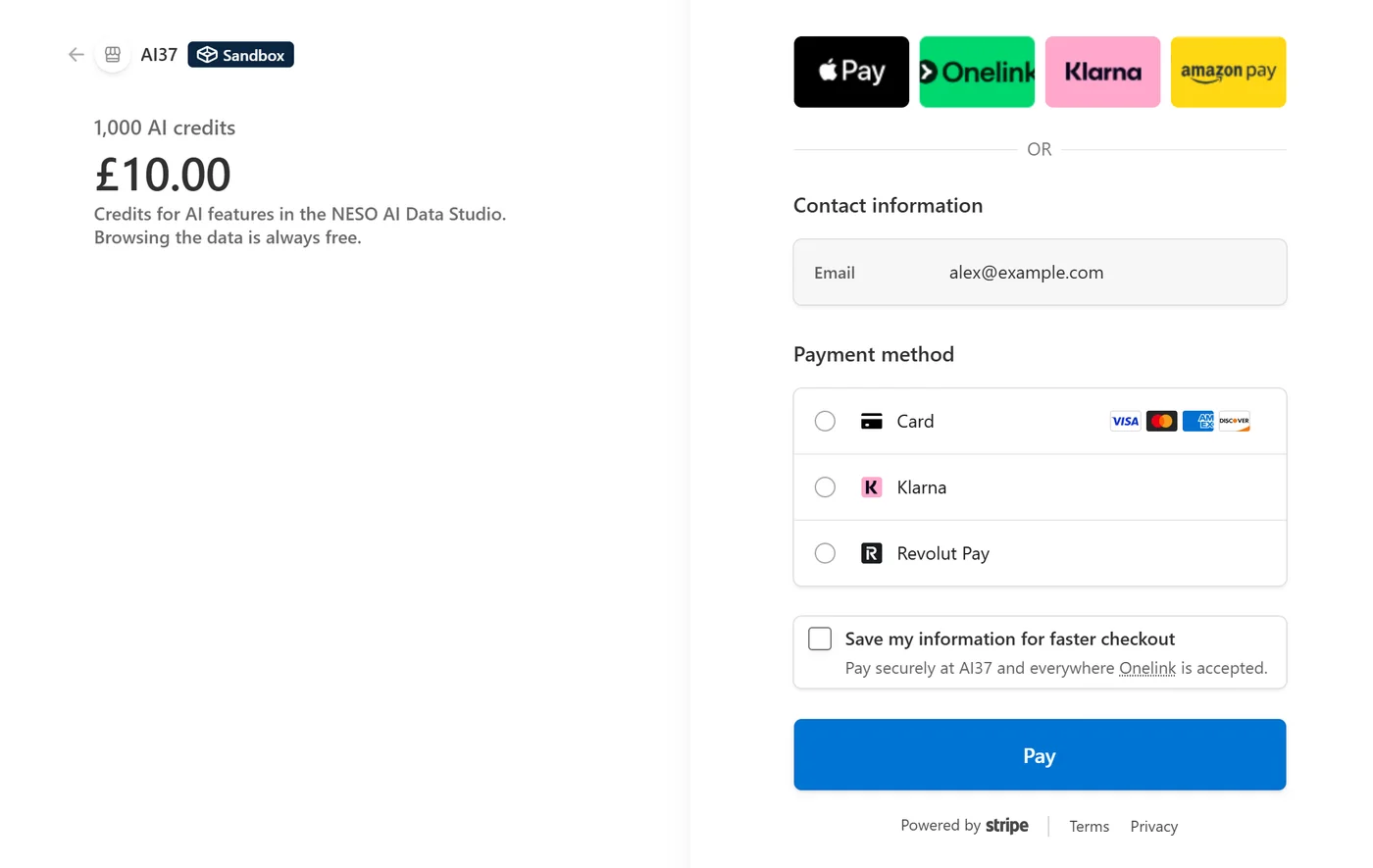Screen dimensions: 1373x868
Task: Click the £10.00 price text
Action: 163,175
